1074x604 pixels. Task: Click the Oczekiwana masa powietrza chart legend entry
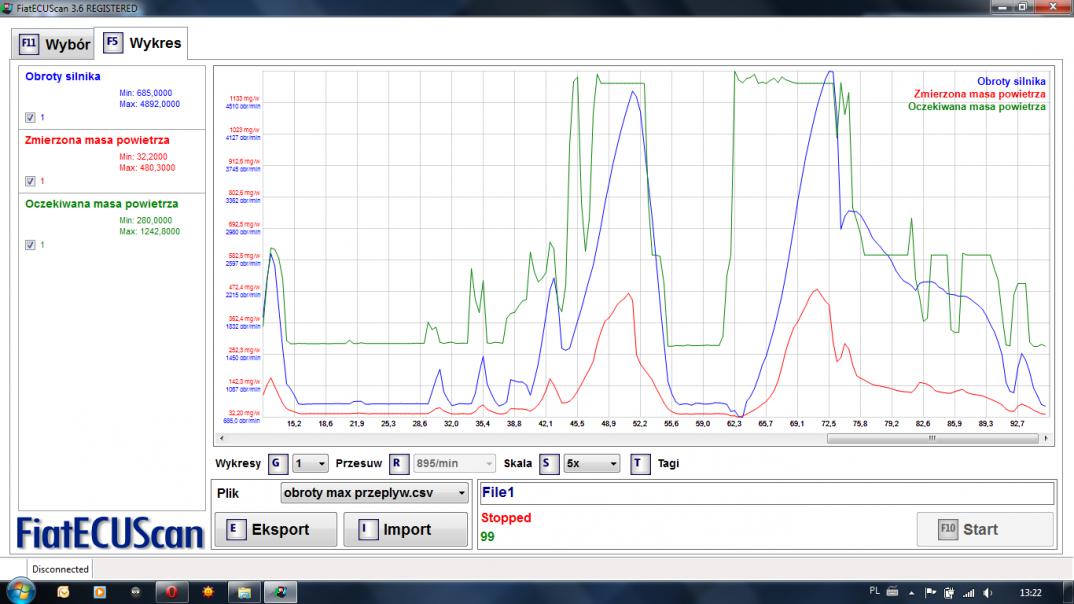tap(977, 106)
